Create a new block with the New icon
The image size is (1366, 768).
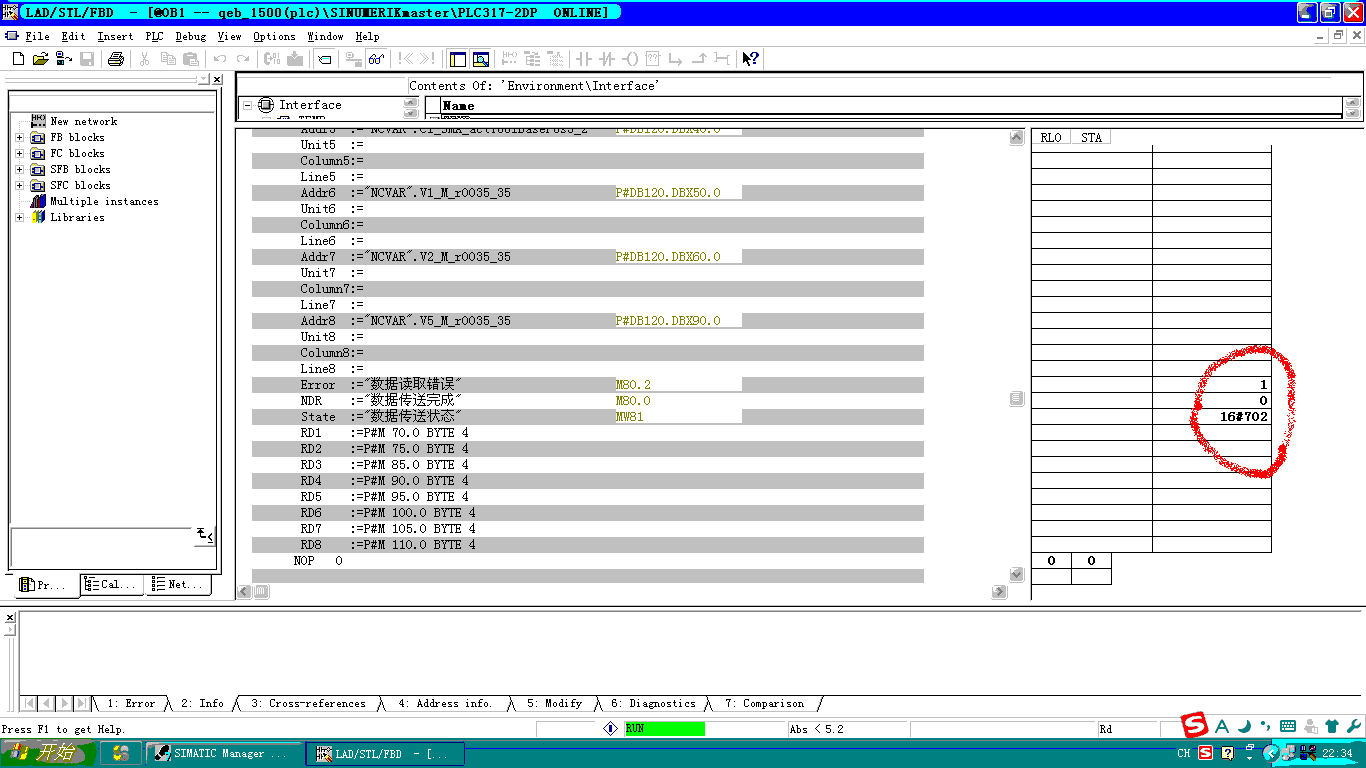click(x=19, y=59)
